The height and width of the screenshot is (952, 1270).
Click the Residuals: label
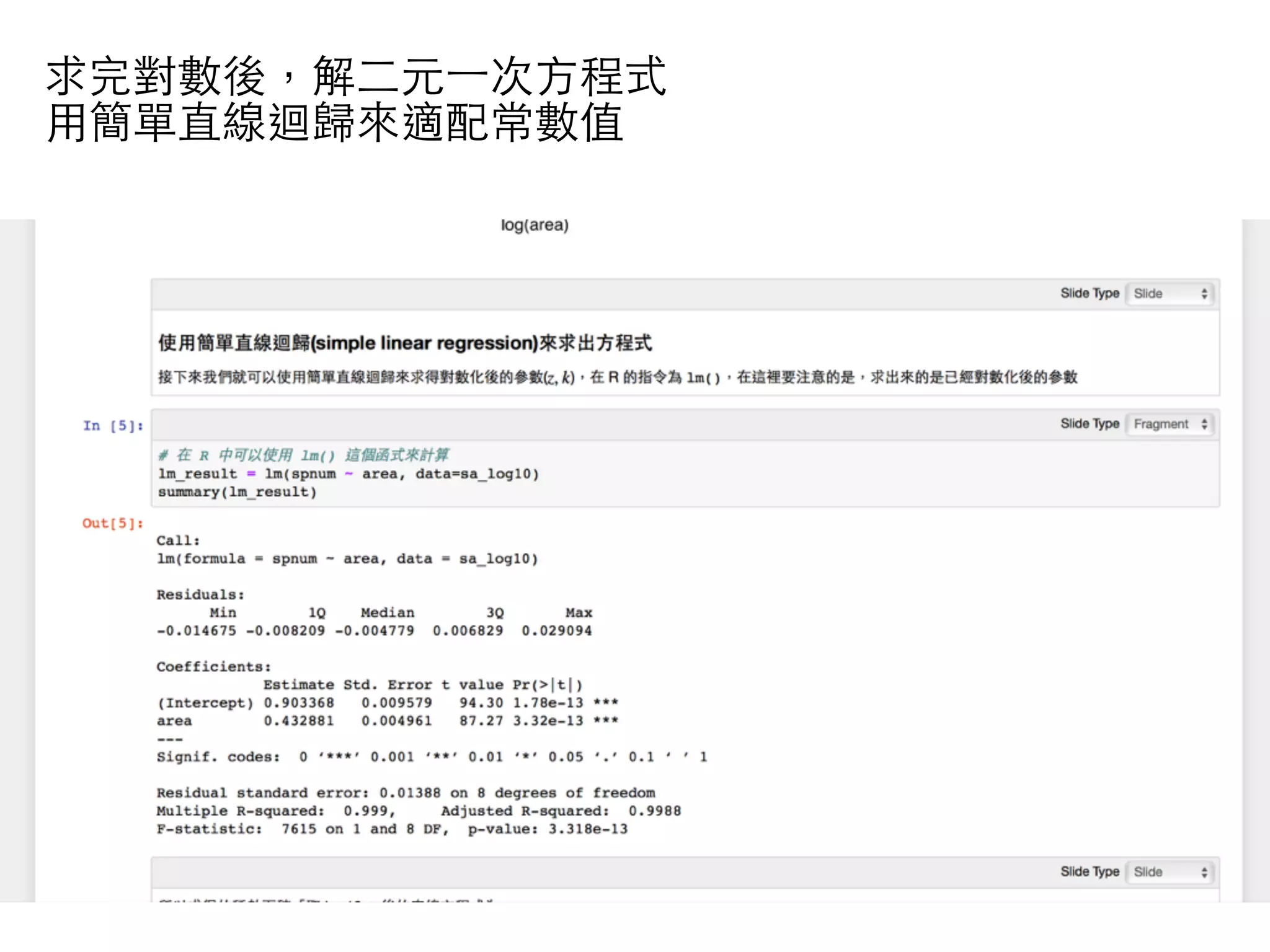[x=200, y=595]
